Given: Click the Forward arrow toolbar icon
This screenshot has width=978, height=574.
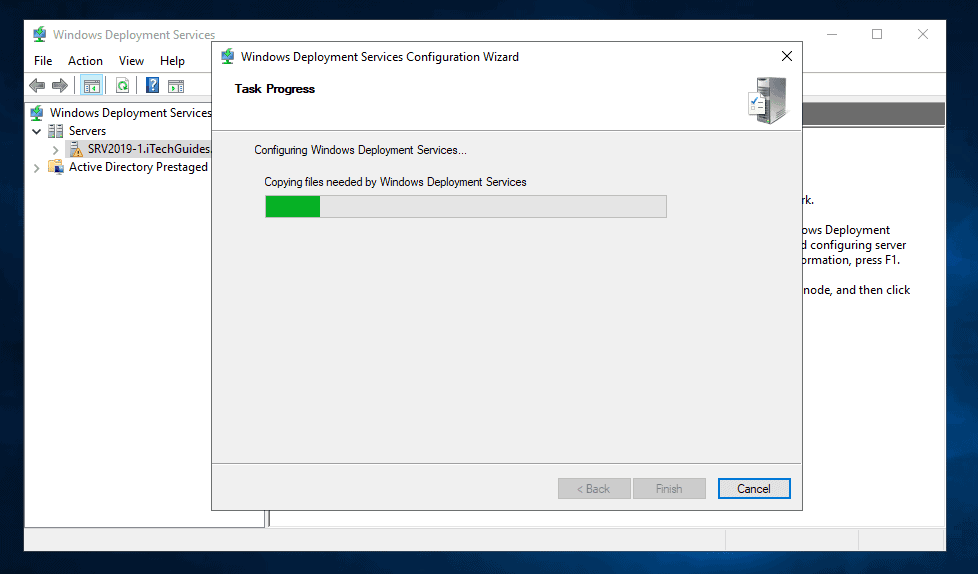Looking at the screenshot, I should [60, 86].
